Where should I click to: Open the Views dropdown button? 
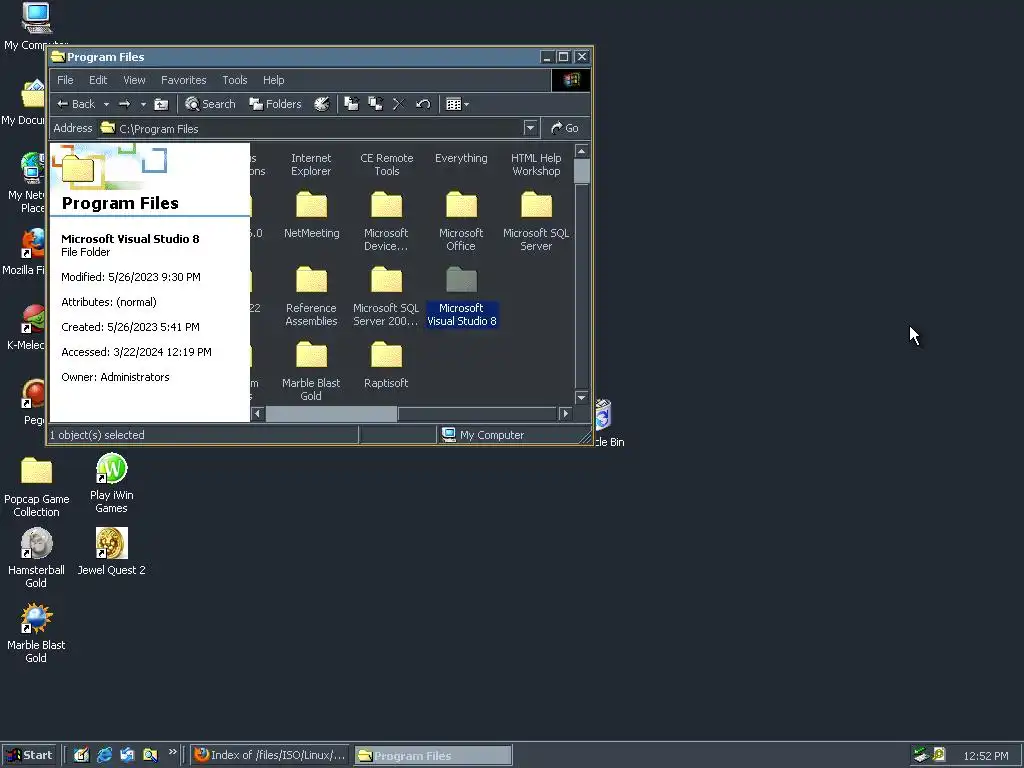pos(457,104)
